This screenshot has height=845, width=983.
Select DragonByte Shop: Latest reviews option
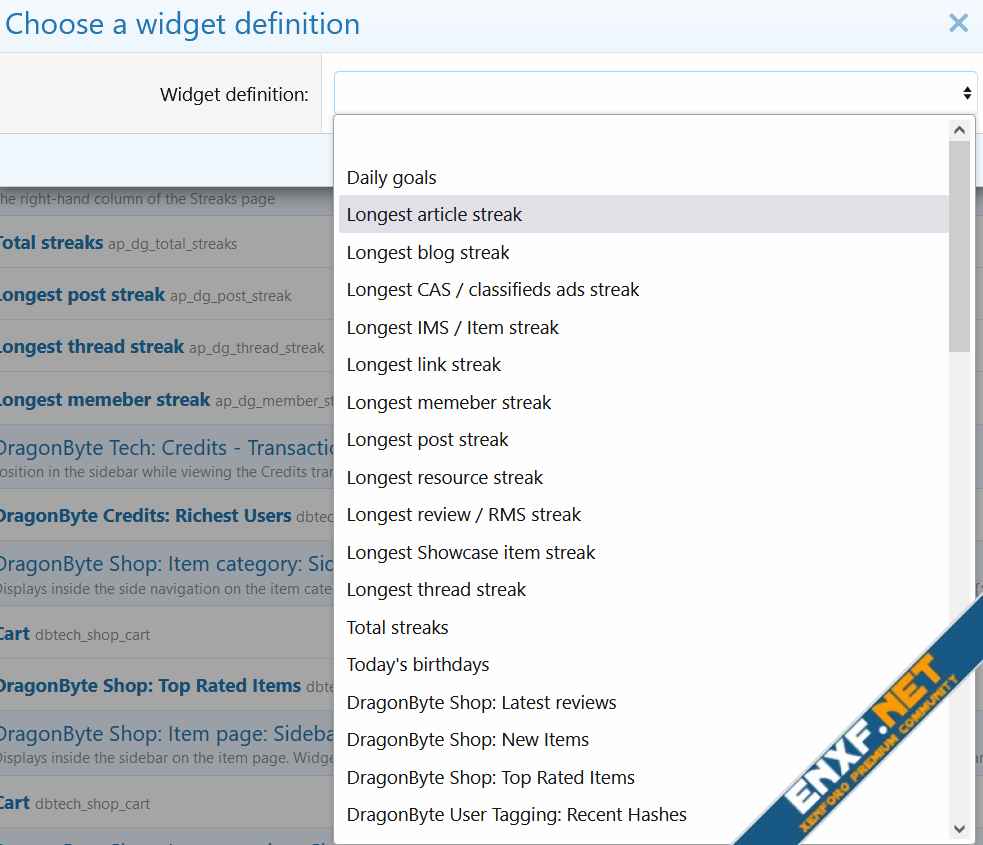482,703
